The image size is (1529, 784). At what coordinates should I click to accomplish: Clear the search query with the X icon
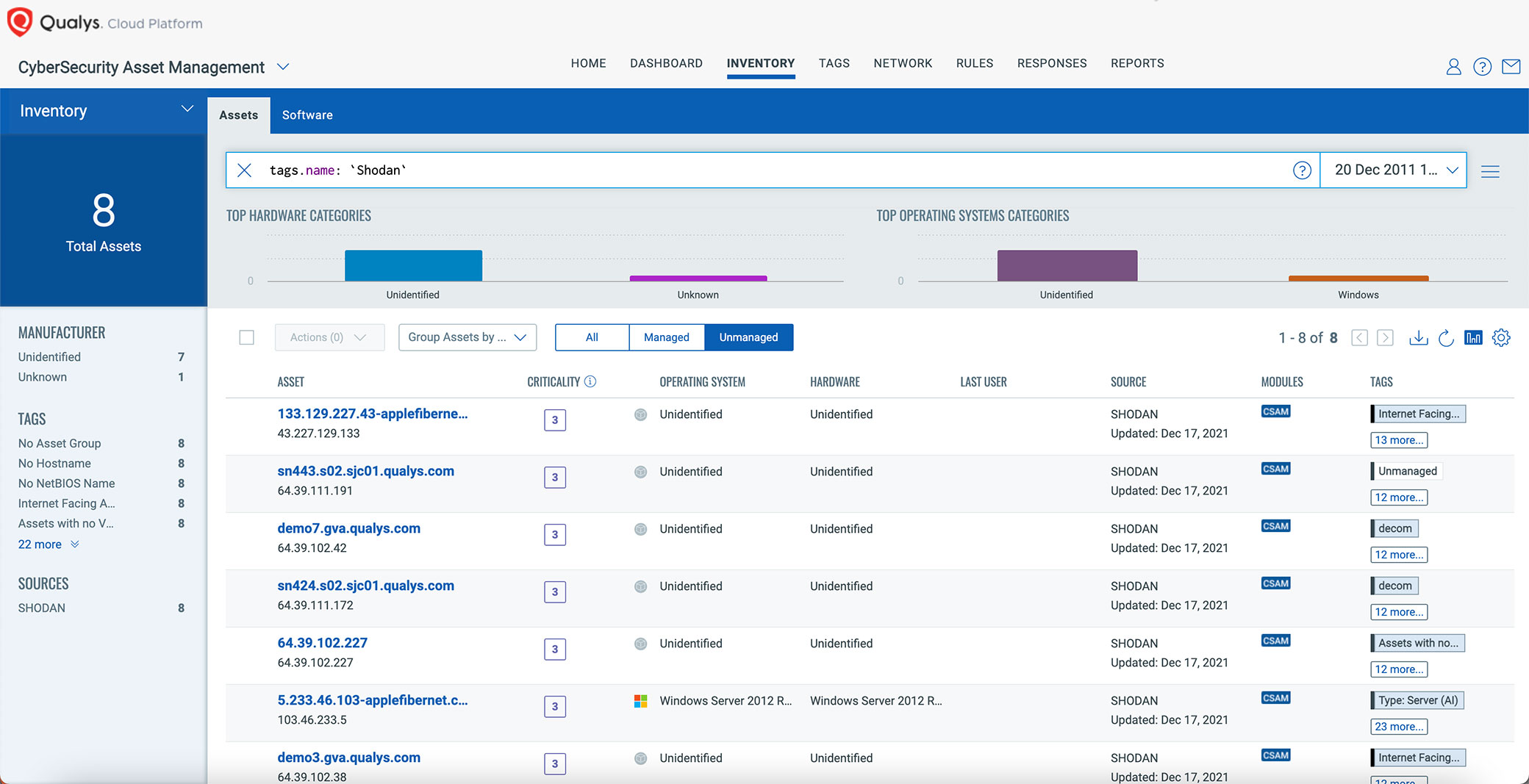click(x=245, y=170)
